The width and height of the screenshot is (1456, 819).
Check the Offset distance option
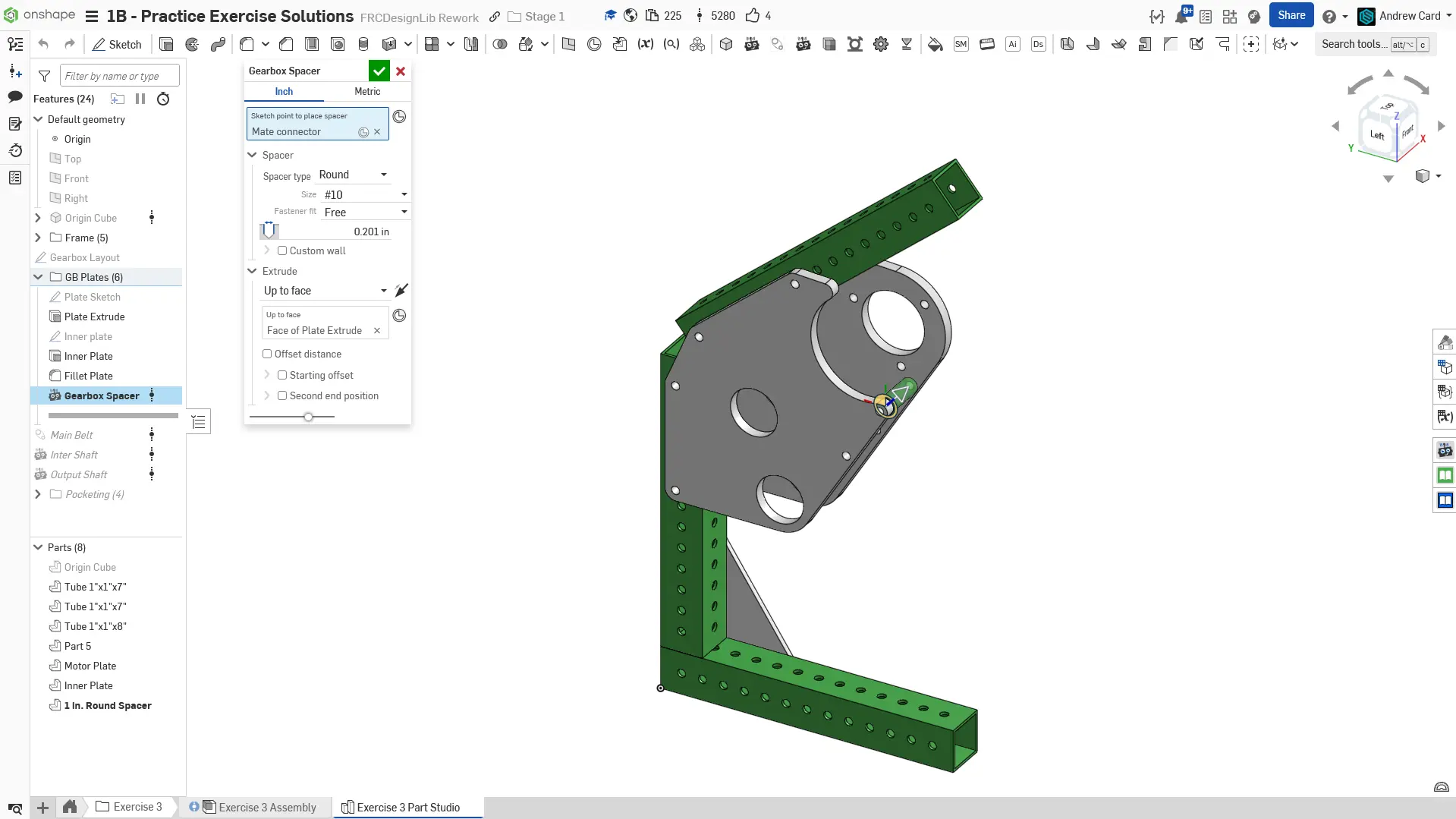tap(267, 354)
